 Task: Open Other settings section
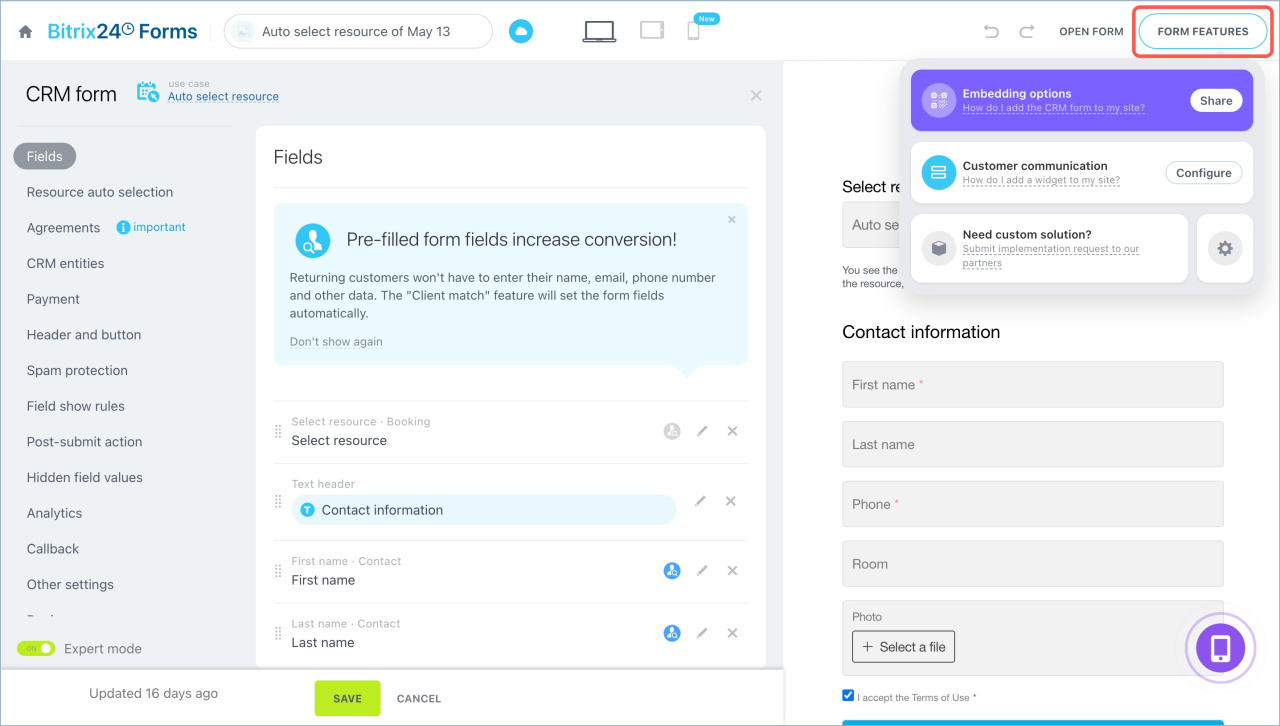tap(70, 584)
